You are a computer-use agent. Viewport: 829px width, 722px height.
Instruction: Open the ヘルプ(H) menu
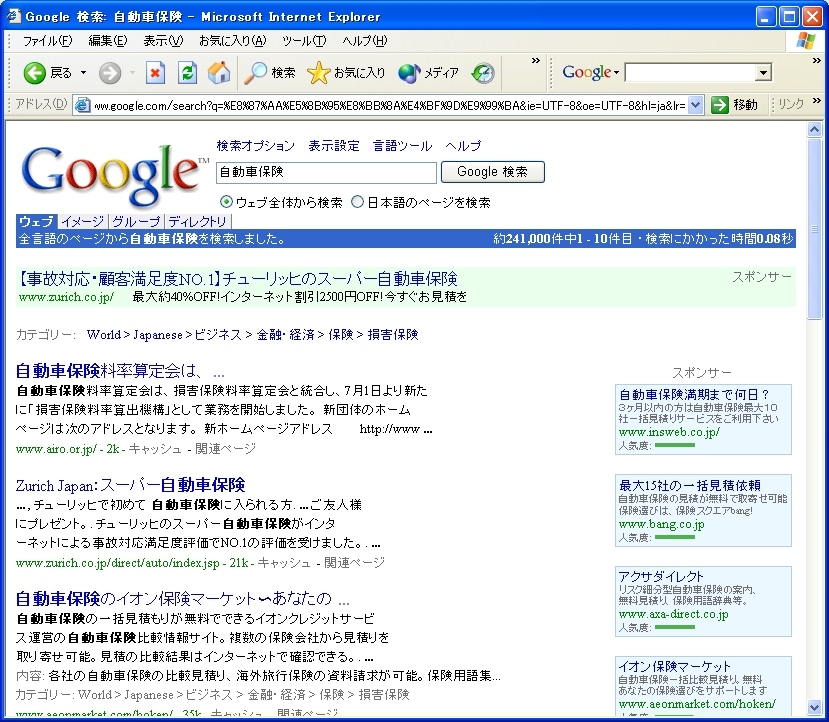pyautogui.click(x=365, y=41)
